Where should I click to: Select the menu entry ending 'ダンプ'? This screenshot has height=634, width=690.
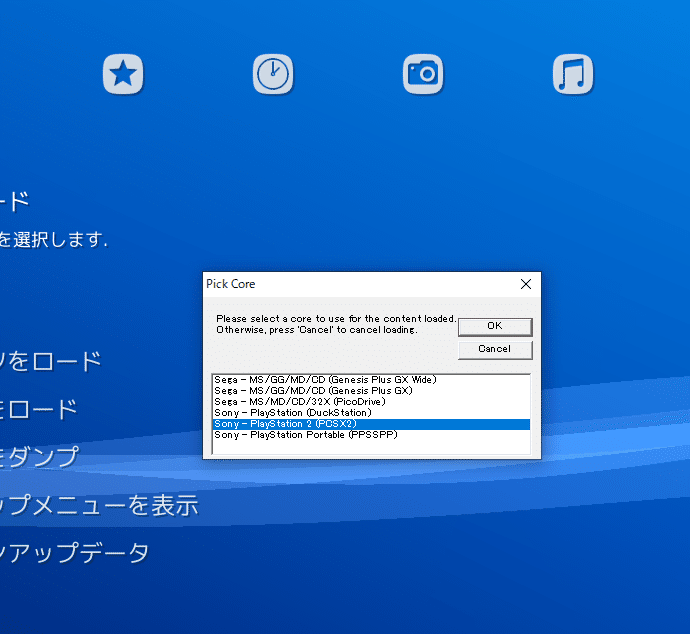tap(40, 456)
